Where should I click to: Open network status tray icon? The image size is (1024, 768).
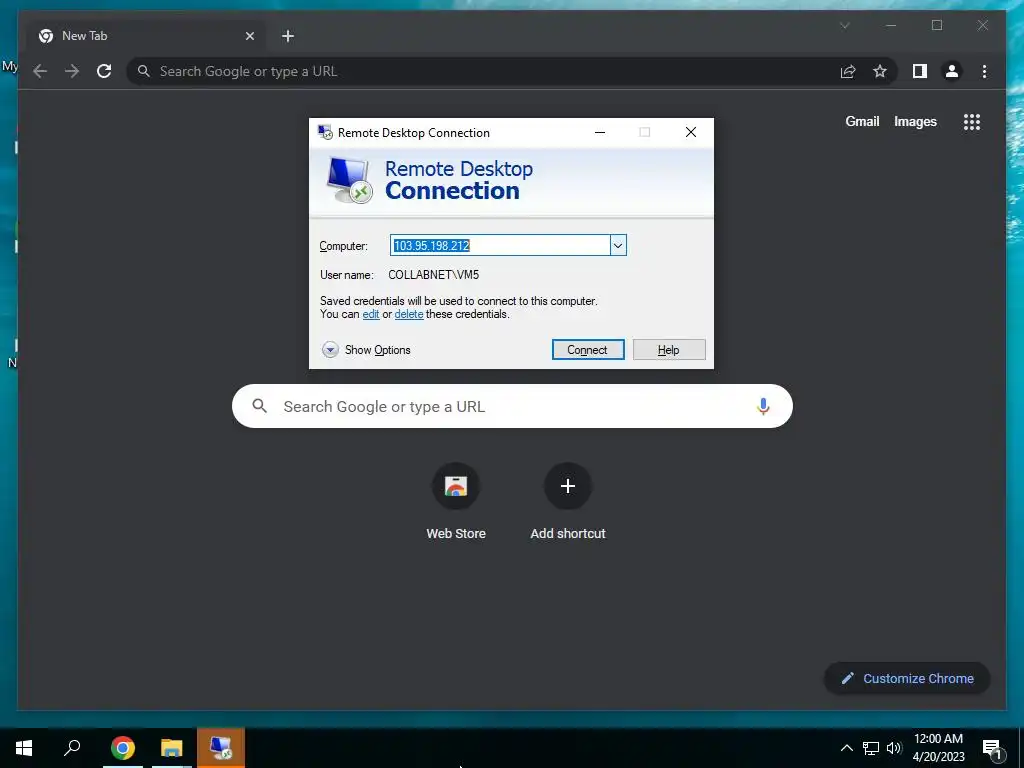[x=871, y=748]
